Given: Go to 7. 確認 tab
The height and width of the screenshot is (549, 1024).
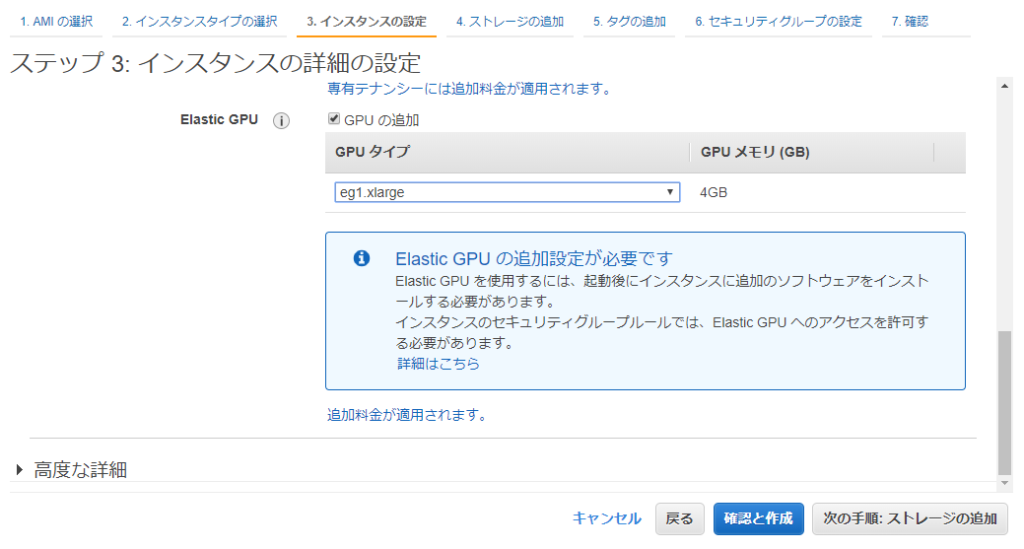Looking at the screenshot, I should tap(910, 22).
